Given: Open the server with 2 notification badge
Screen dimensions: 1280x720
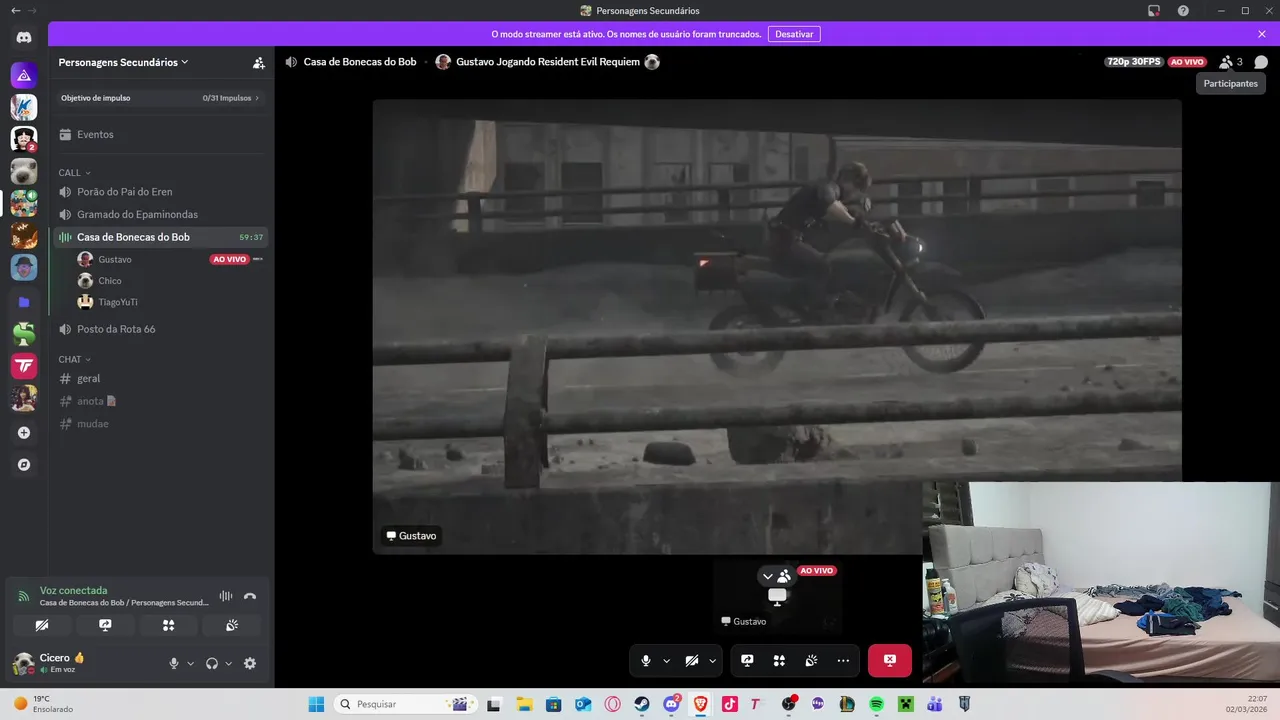Looking at the screenshot, I should 24,139.
